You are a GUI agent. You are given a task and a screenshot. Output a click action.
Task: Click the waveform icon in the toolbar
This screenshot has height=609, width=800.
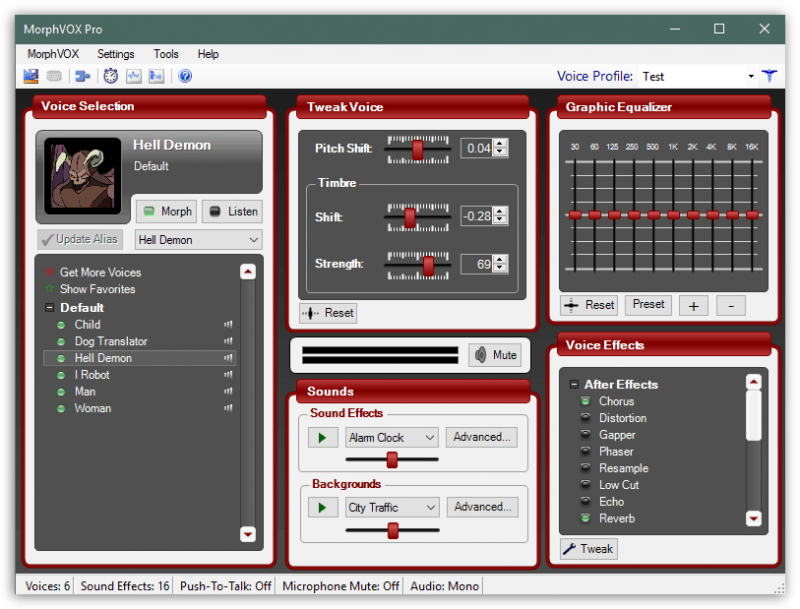coord(134,76)
